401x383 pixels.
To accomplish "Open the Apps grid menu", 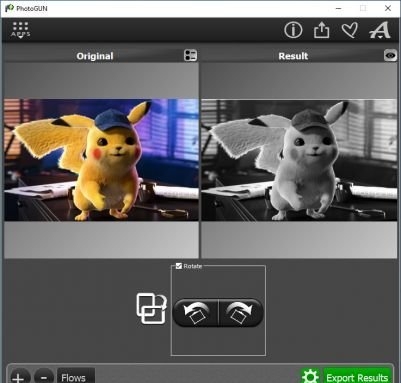I will click(21, 30).
